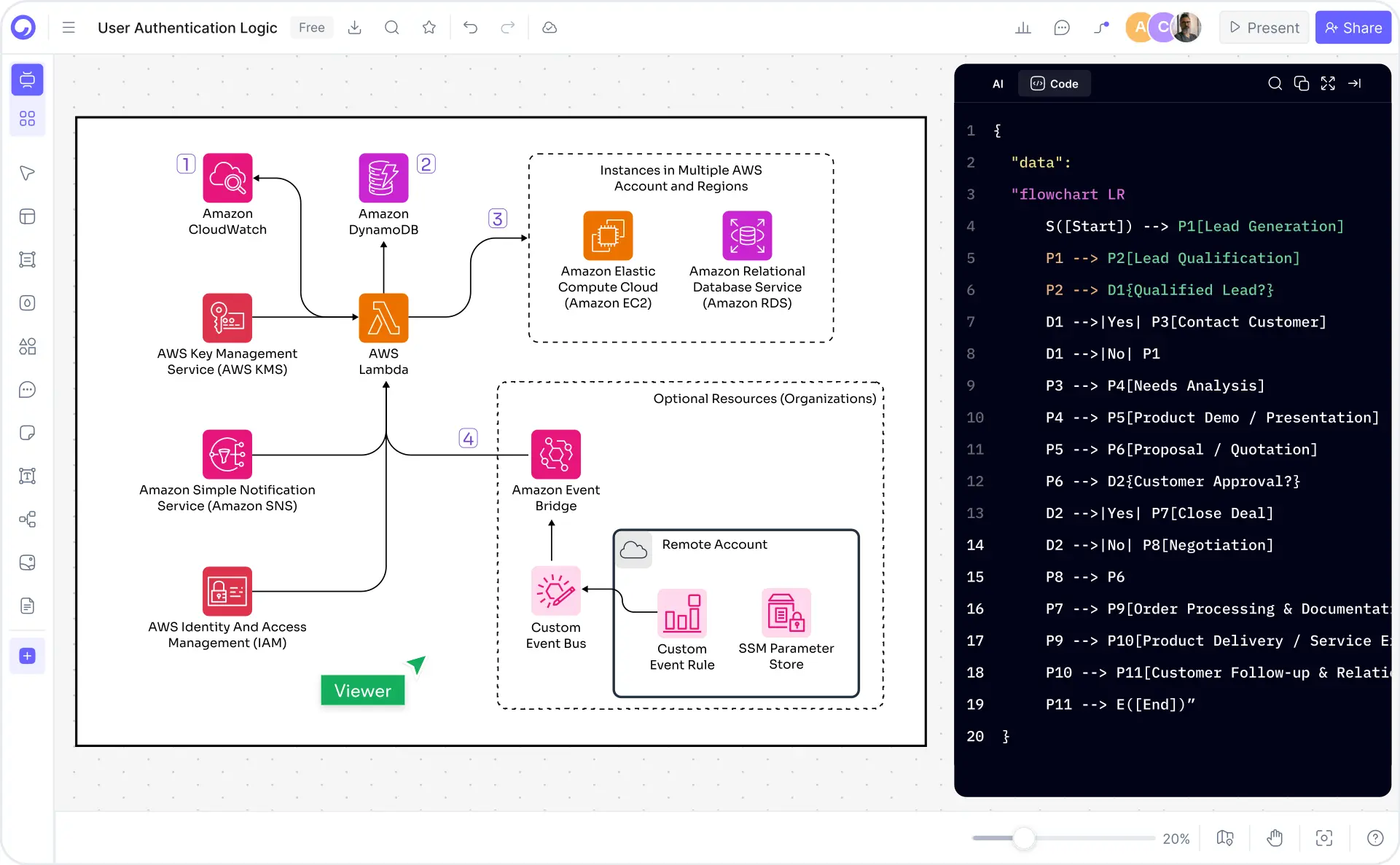Click the Present button
Viewport: 1400px width, 865px height.
(x=1263, y=27)
